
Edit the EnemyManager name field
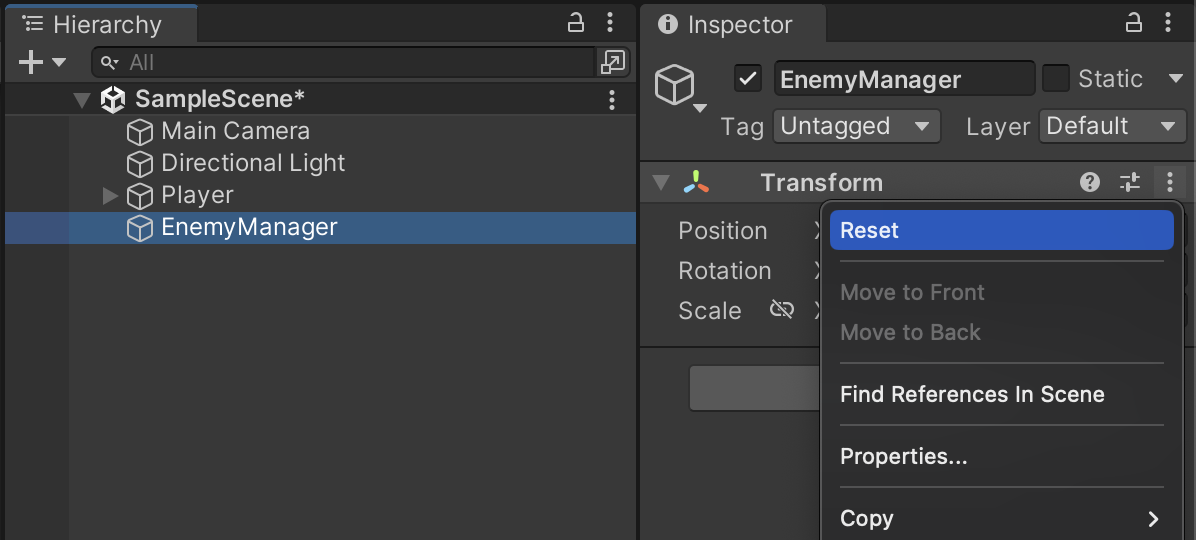coord(905,79)
